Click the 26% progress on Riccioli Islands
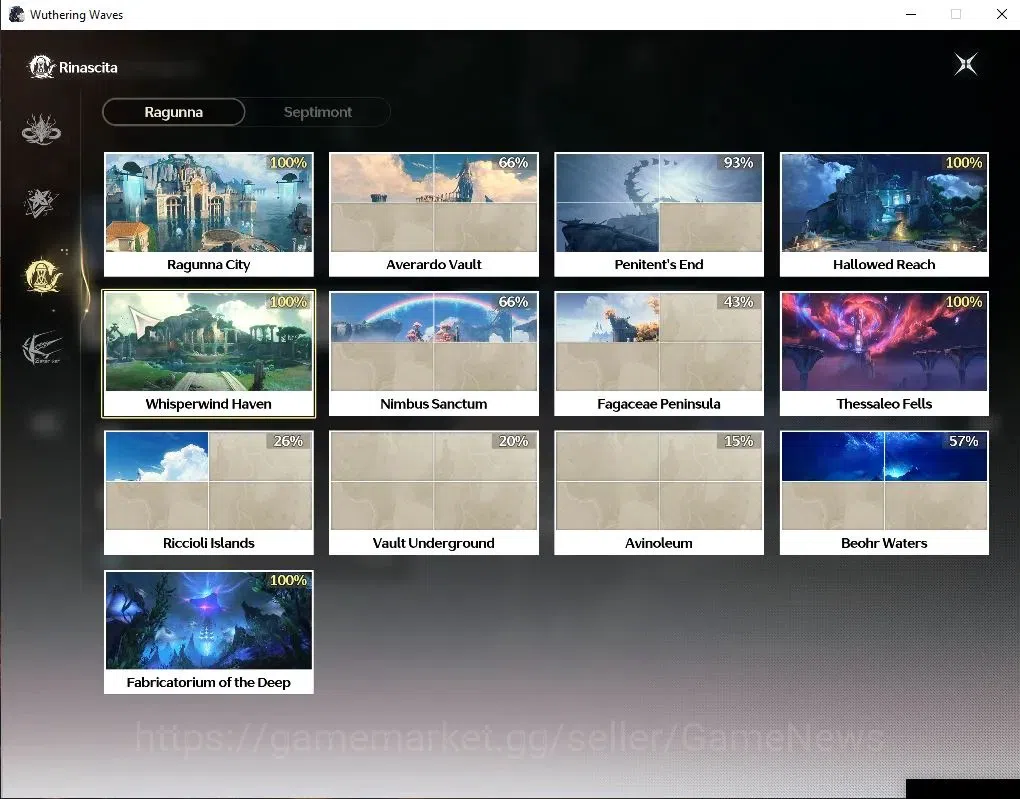This screenshot has width=1020, height=799. [x=288, y=441]
